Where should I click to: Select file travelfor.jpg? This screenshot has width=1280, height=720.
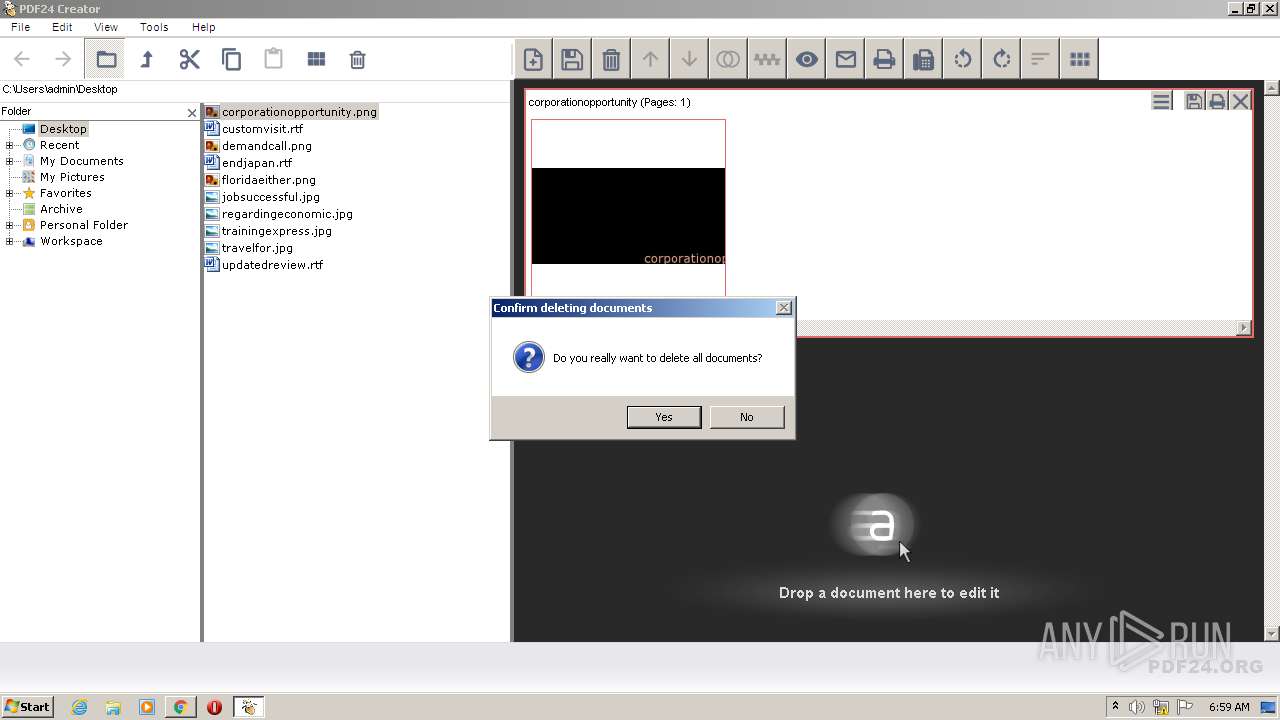257,248
